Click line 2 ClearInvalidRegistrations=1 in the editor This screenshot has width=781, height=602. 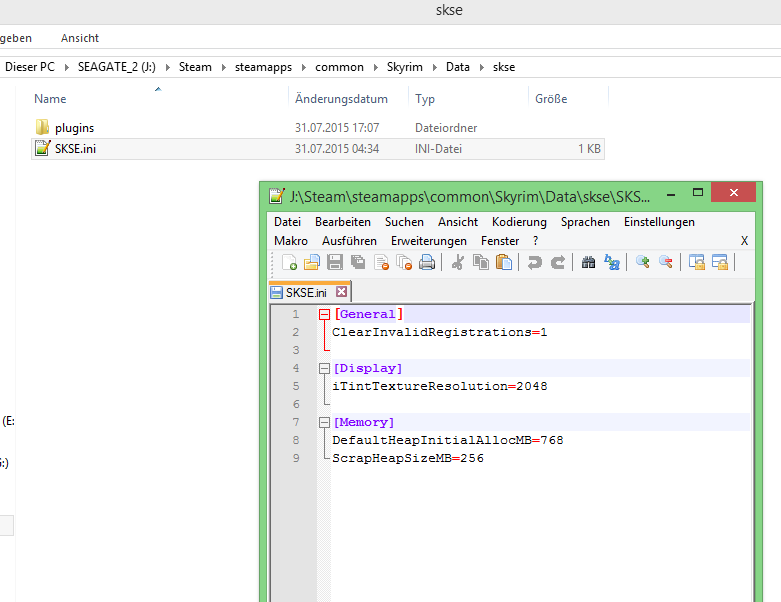(x=439, y=332)
